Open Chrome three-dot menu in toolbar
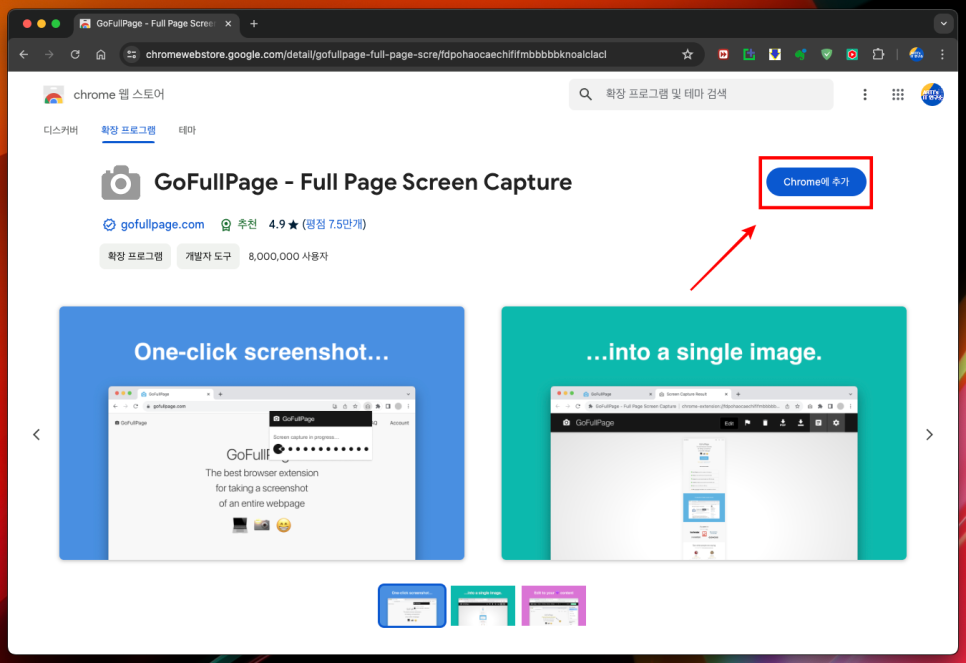Viewport: 966px width, 663px height. pyautogui.click(x=942, y=54)
